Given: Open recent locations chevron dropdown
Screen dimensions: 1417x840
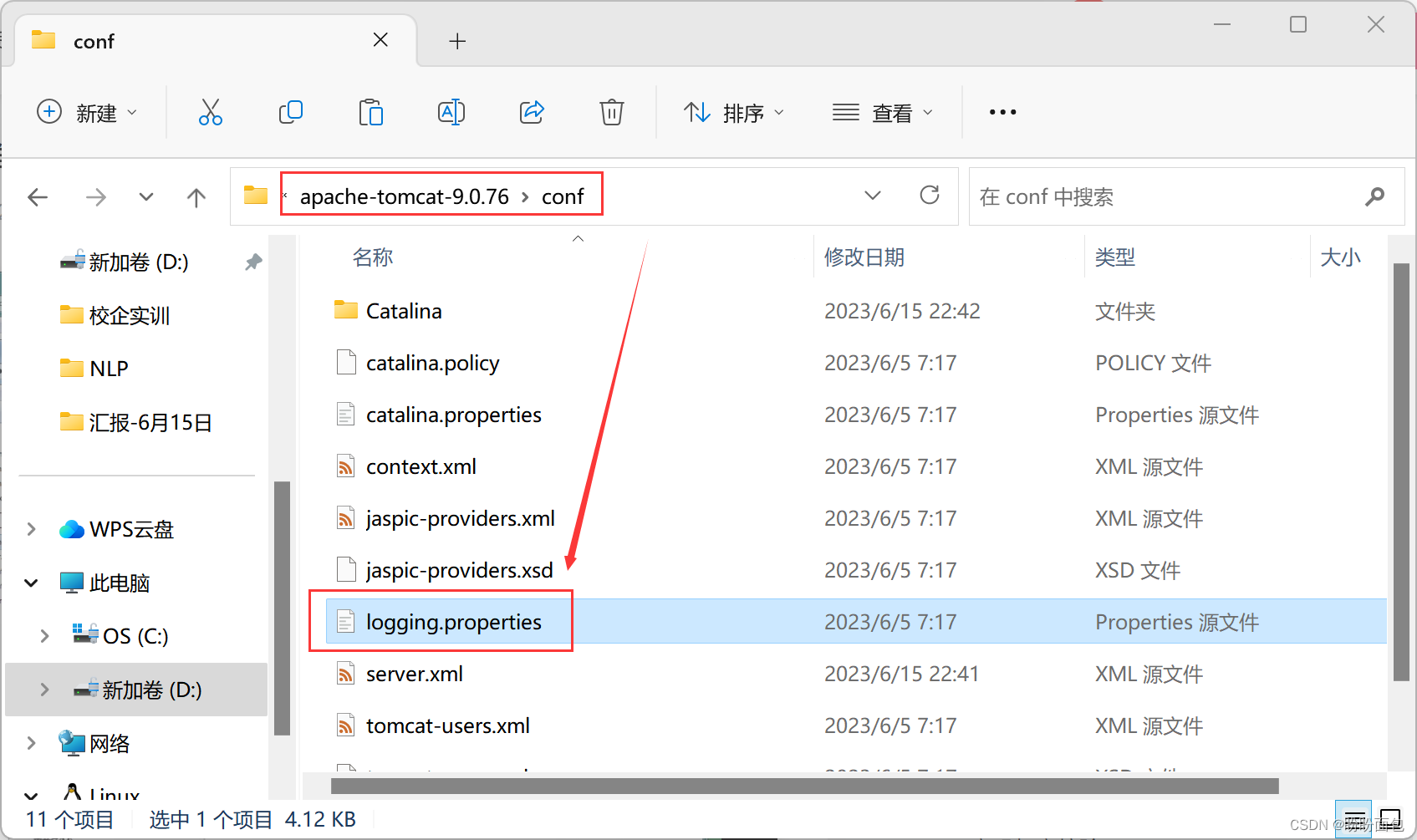Looking at the screenshot, I should [146, 197].
